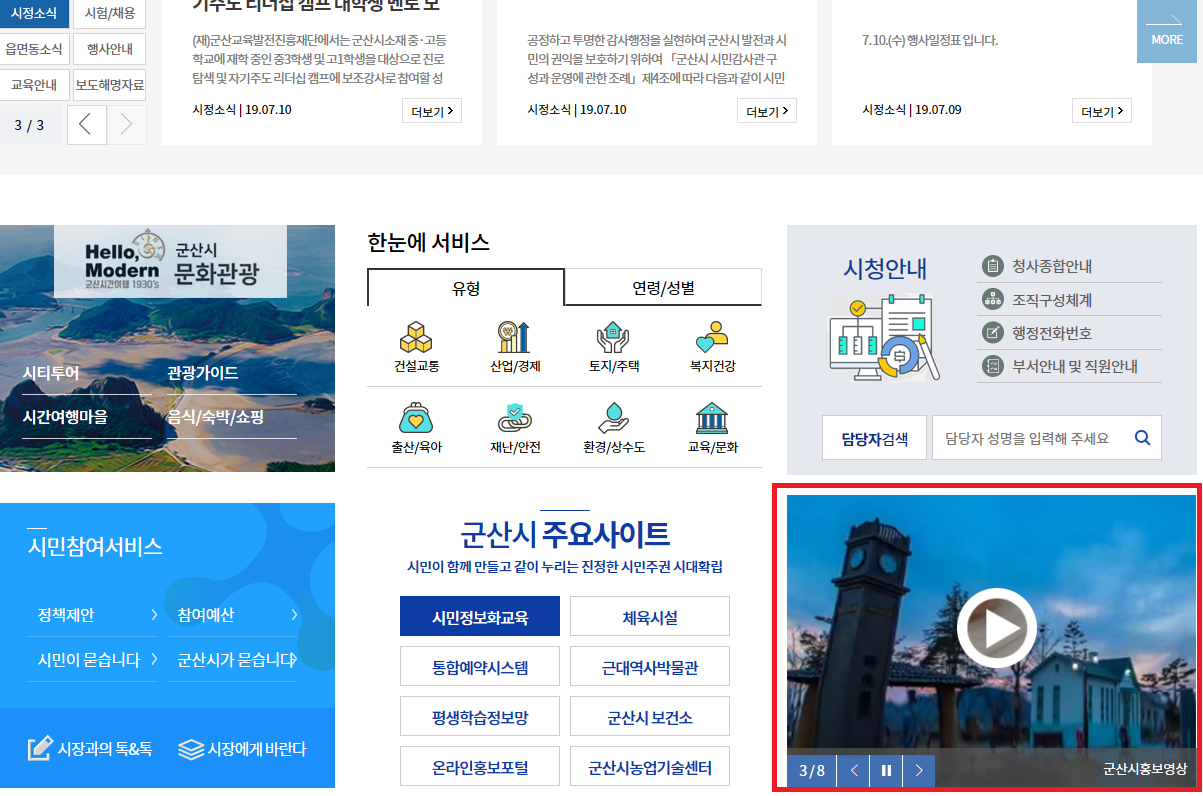Open the 환경/상수도 water drop icon
This screenshot has width=1203, height=796.
pos(613,418)
